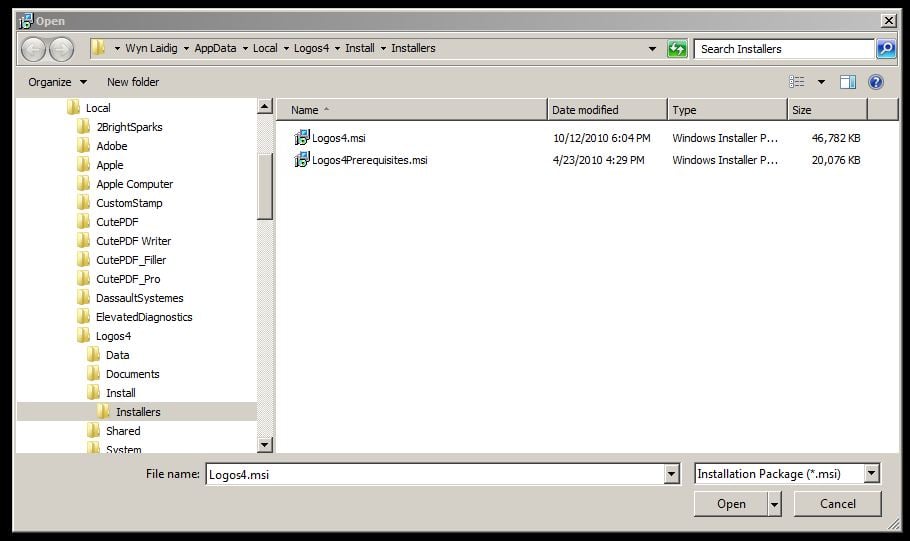The image size is (910, 541).
Task: Click Wyn Laidig in the breadcrumb path
Action: click(151, 48)
